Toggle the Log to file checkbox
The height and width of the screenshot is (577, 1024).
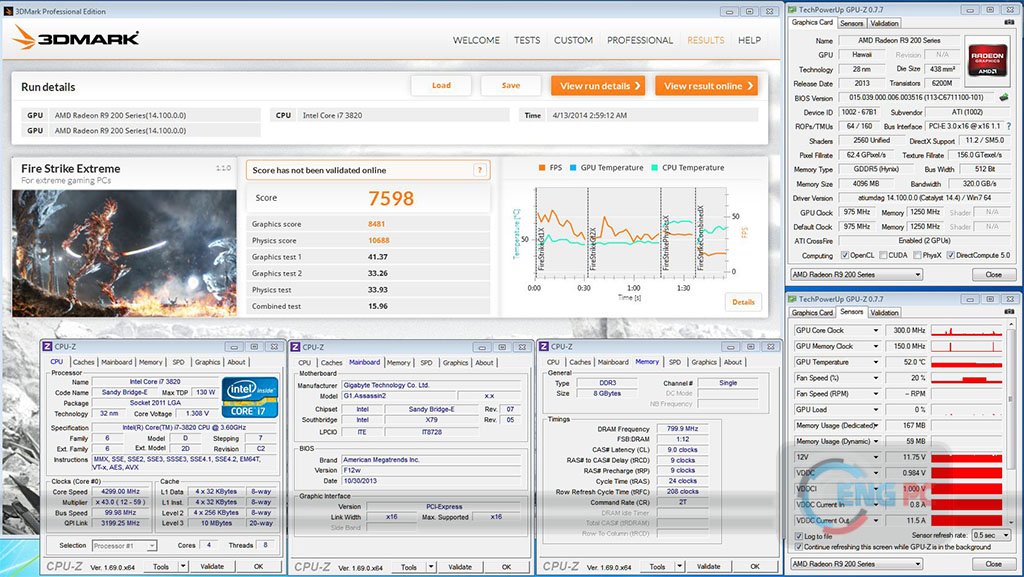tap(799, 536)
